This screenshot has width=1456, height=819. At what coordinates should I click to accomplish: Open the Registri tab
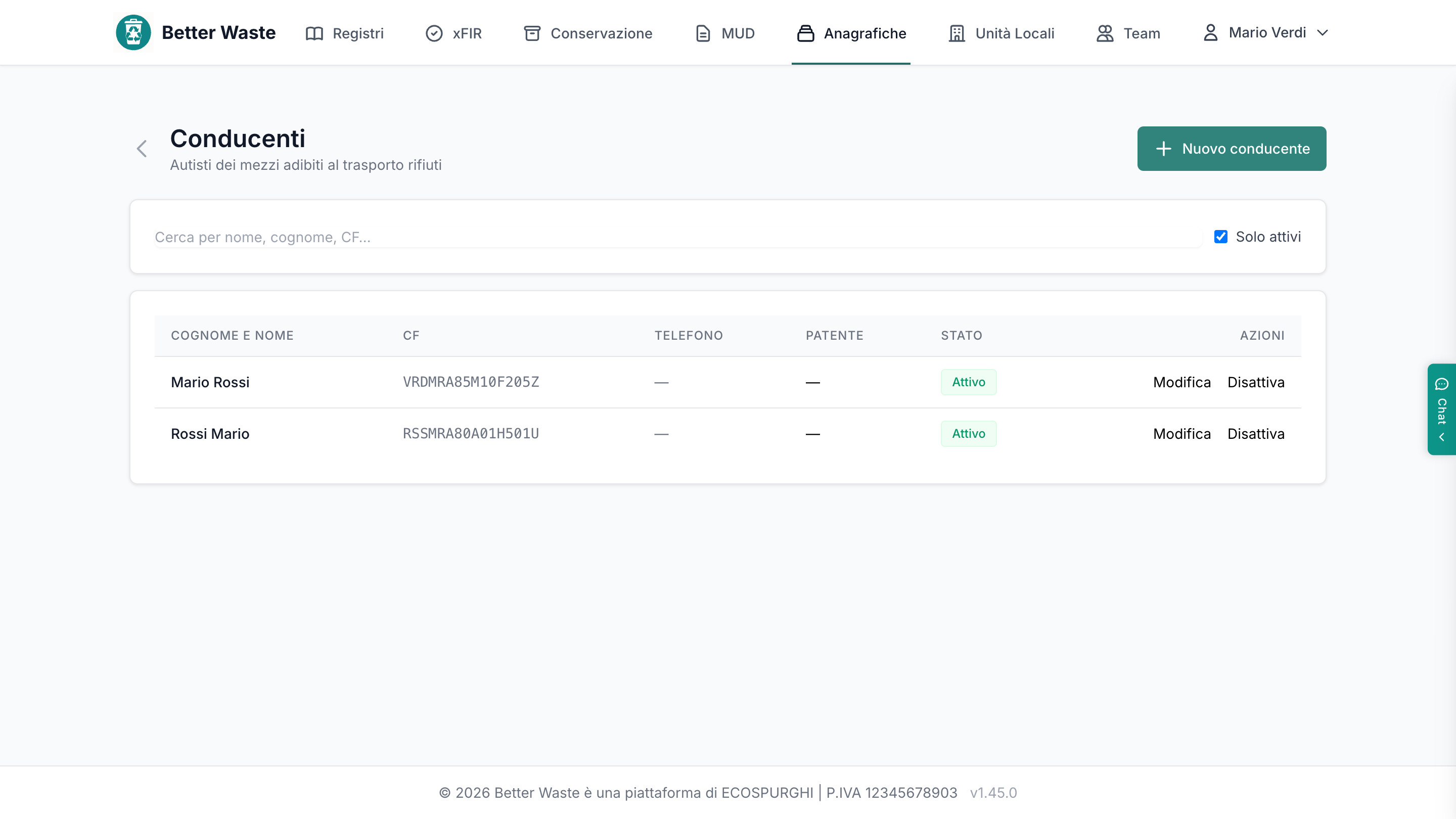tap(344, 33)
